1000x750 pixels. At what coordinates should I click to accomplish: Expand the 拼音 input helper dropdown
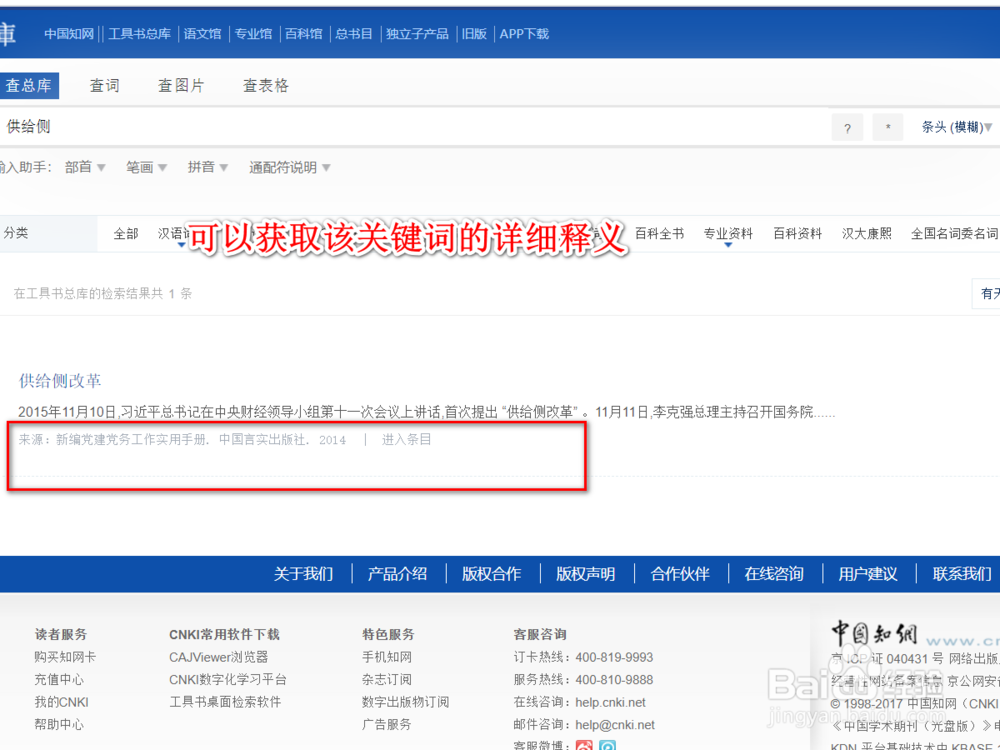click(207, 168)
